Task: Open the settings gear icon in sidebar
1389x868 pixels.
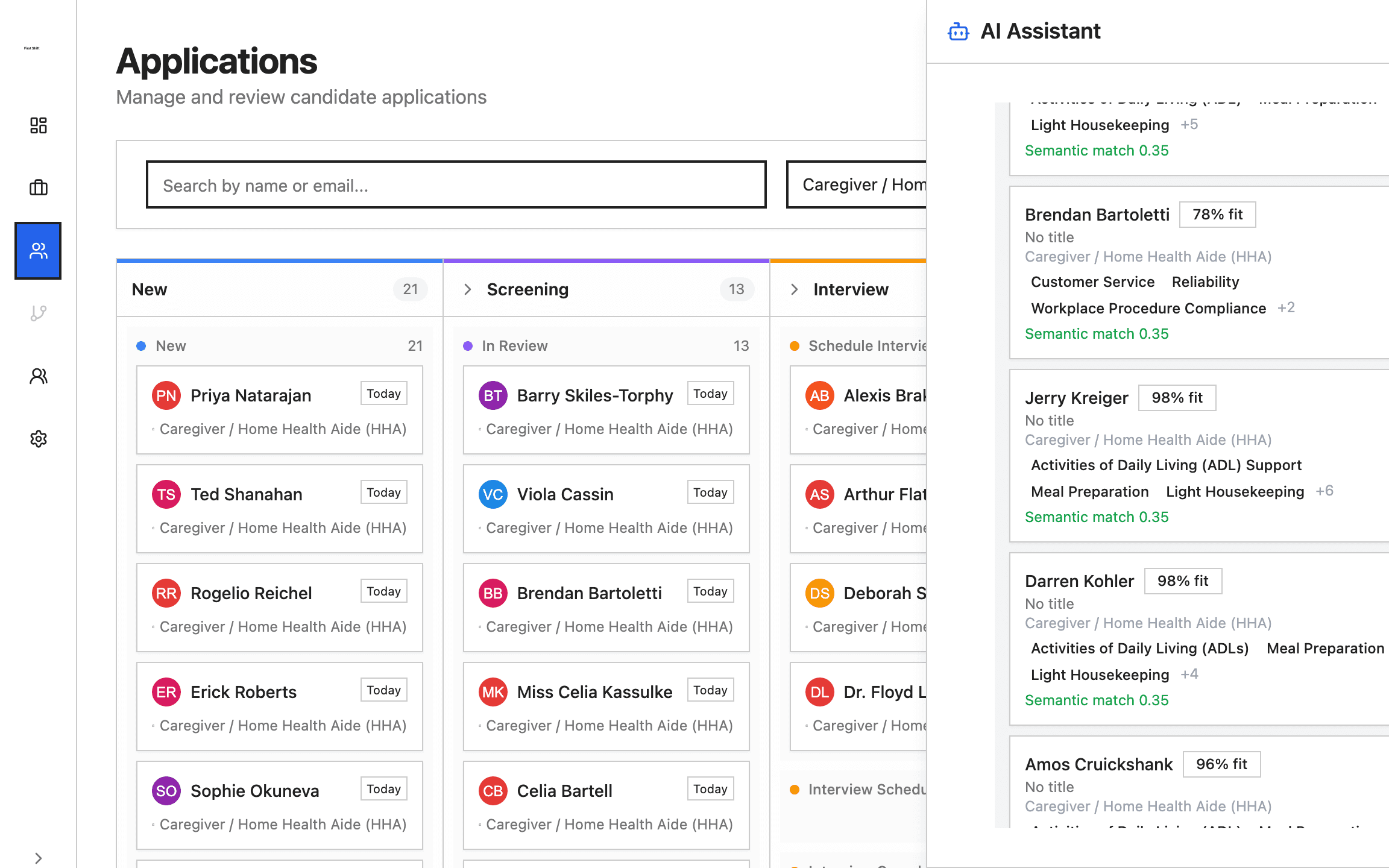Action: [38, 439]
